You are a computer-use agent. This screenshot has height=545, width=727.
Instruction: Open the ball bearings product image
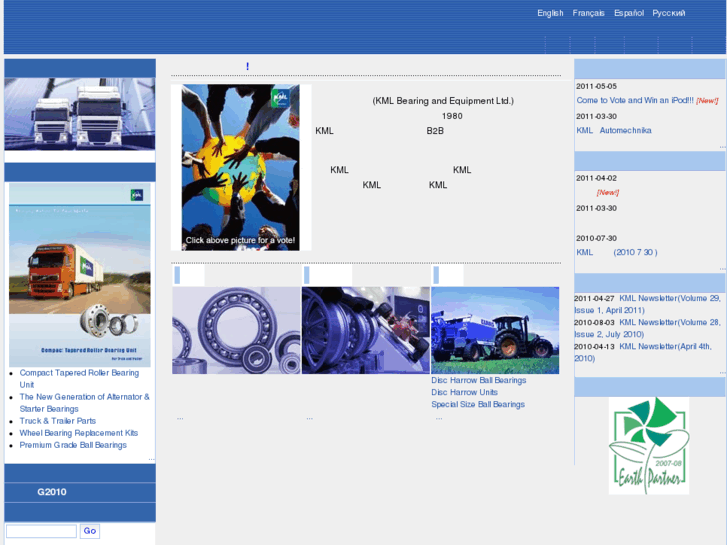pos(236,330)
